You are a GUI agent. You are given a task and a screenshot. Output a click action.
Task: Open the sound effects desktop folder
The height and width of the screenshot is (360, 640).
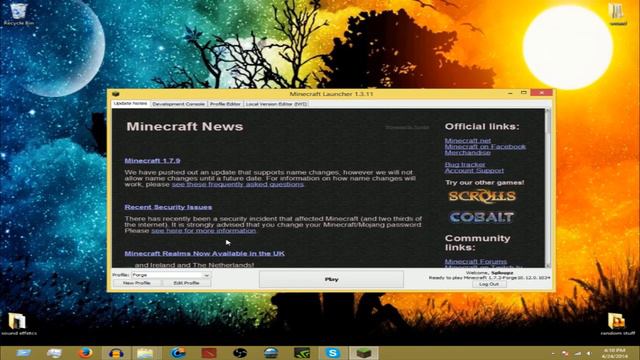tap(18, 324)
